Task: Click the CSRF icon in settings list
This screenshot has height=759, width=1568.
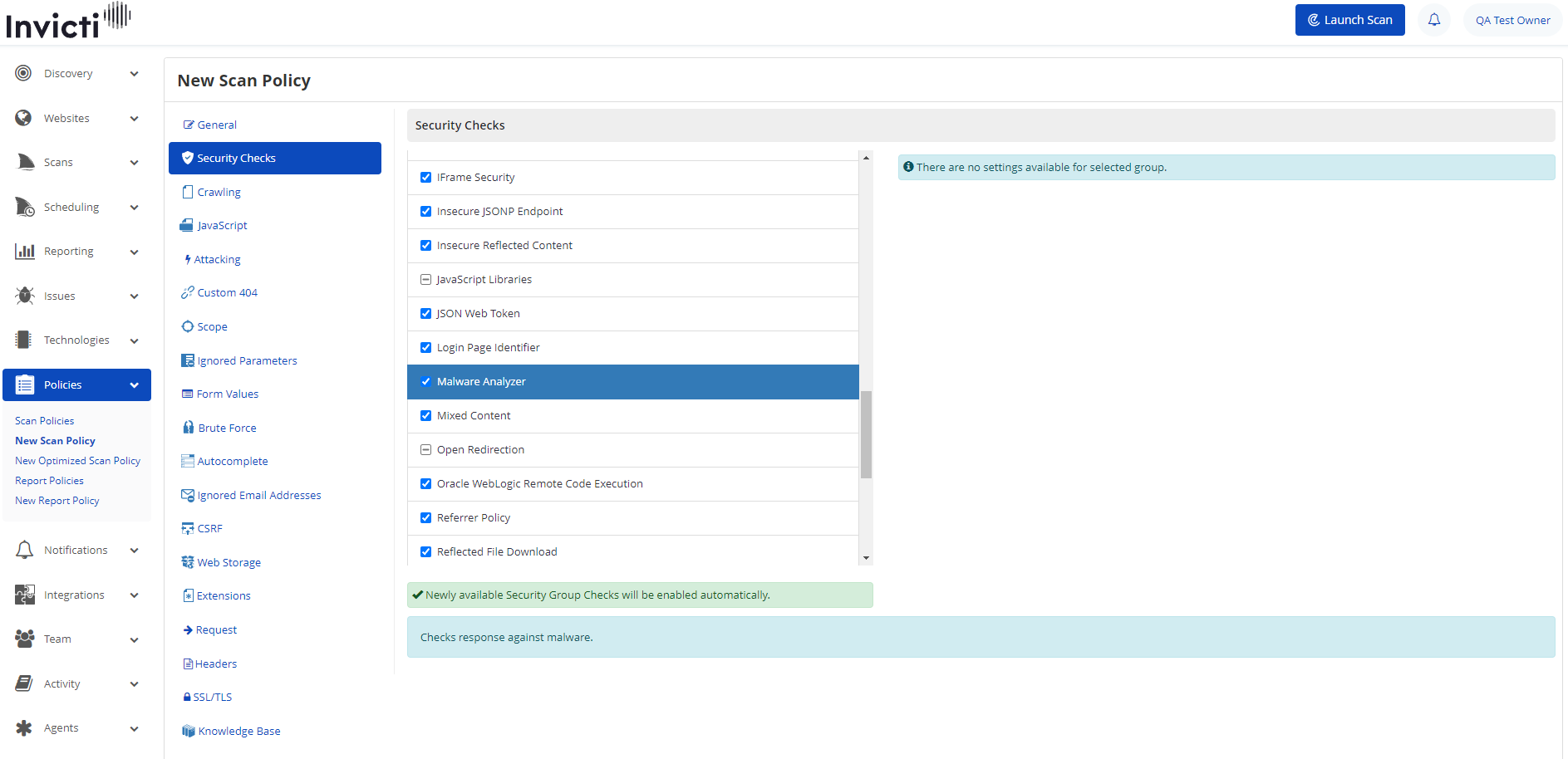Action: click(188, 528)
